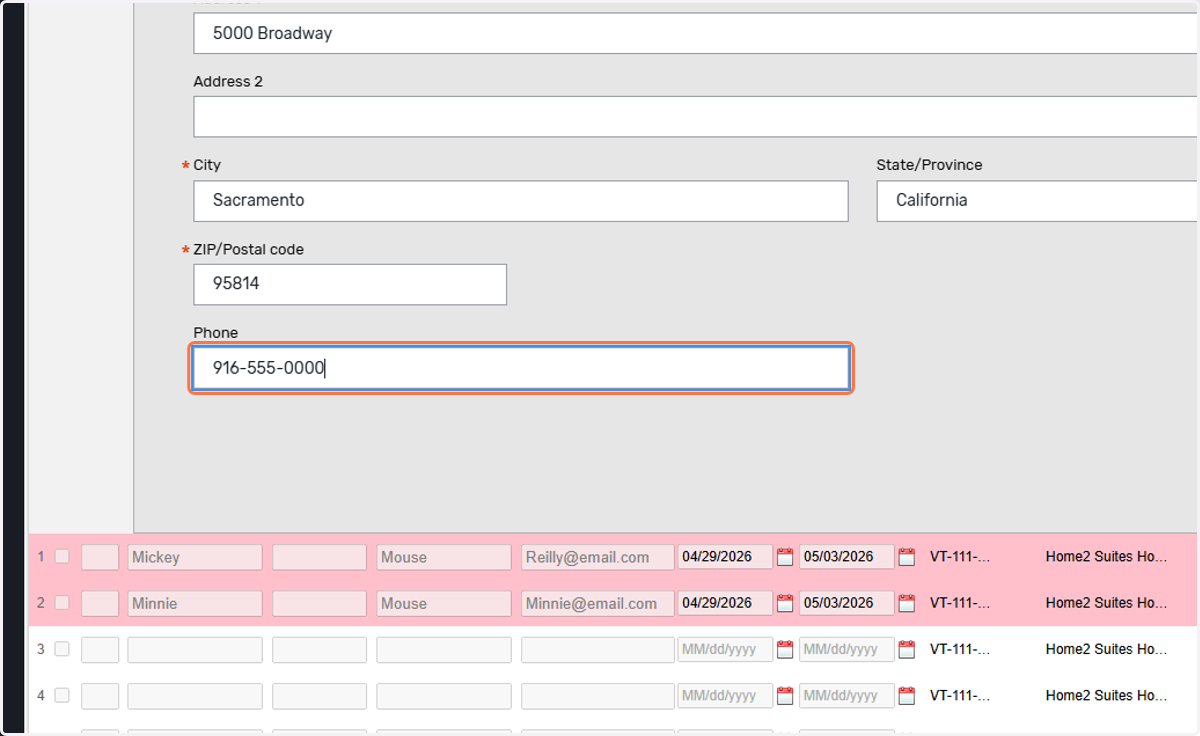Click VT-111-... text in row 3

pyautogui.click(x=960, y=649)
